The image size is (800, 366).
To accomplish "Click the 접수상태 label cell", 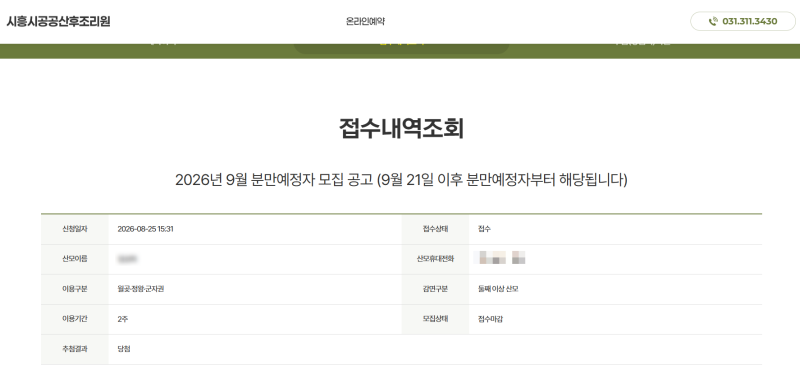I will coord(435,229).
